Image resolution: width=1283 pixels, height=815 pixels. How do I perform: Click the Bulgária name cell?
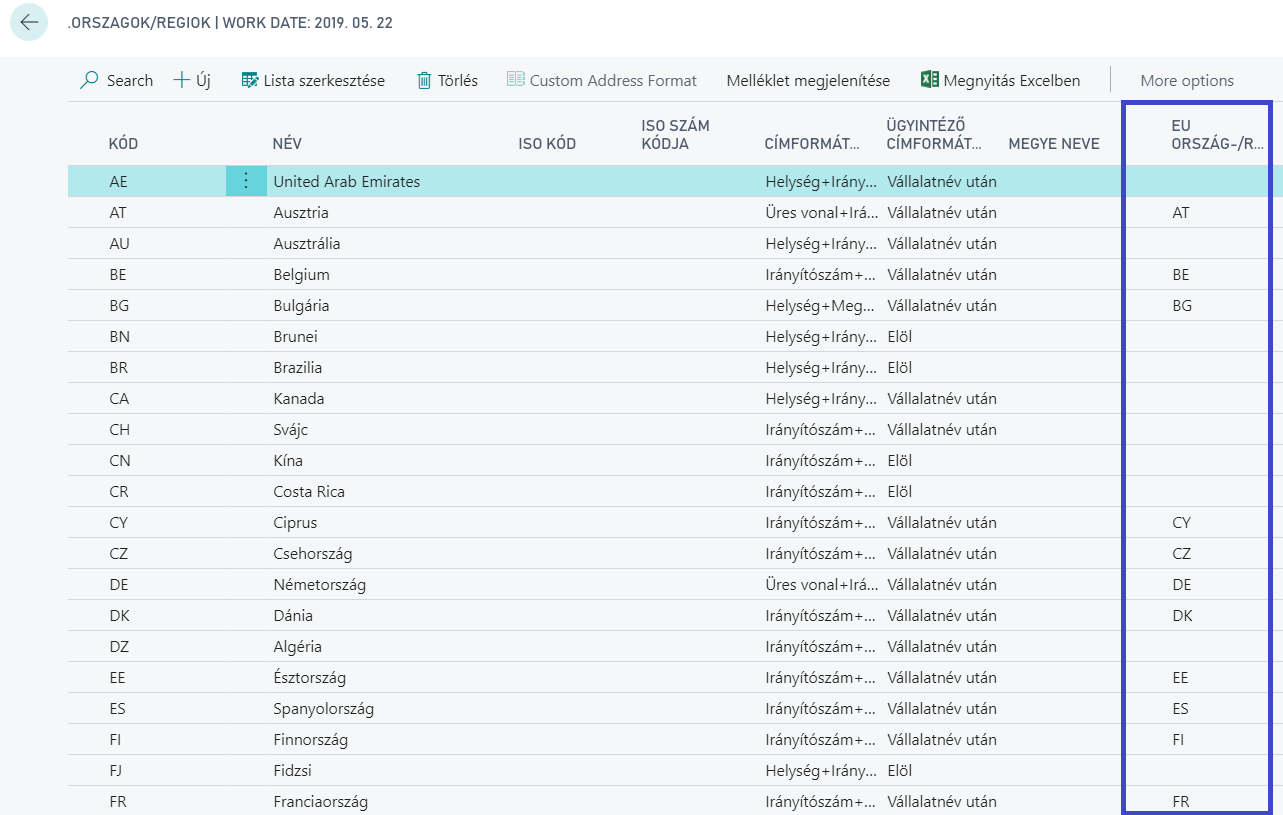(301, 306)
